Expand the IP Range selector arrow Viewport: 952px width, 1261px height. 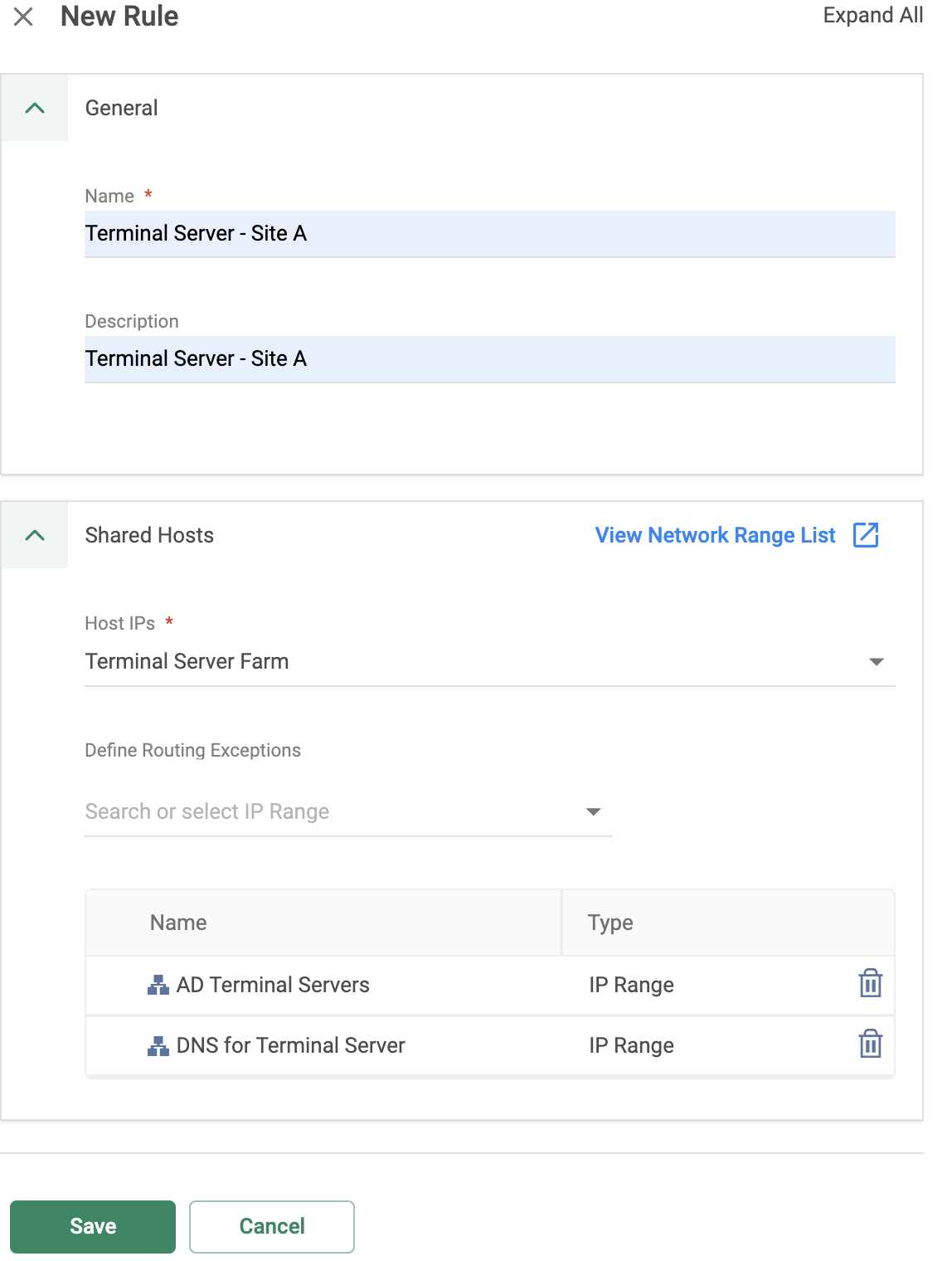(x=593, y=811)
